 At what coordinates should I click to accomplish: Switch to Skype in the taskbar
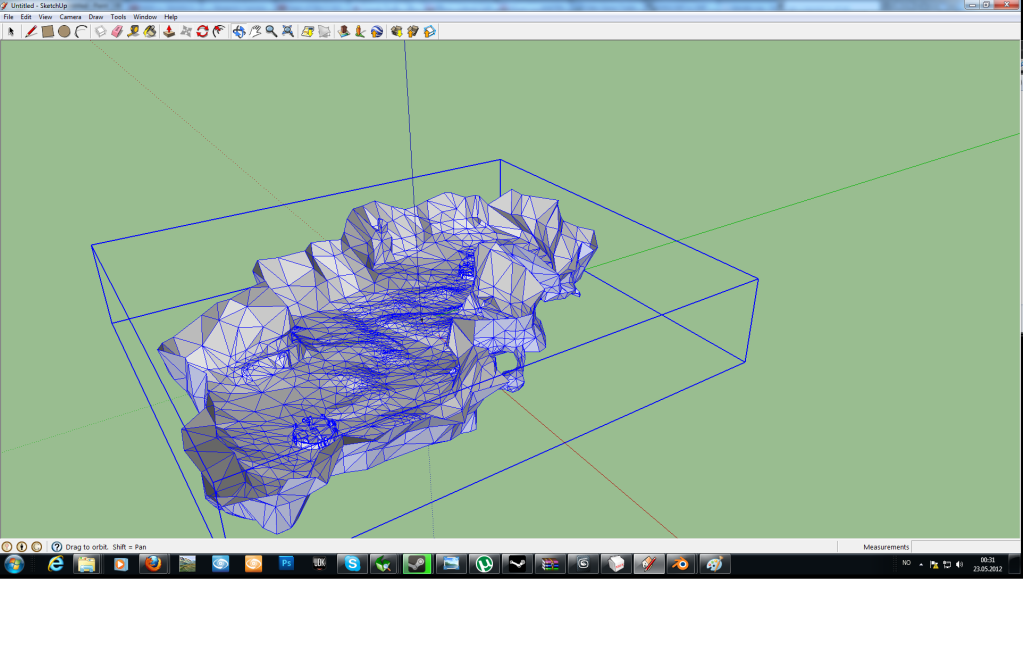coord(352,564)
